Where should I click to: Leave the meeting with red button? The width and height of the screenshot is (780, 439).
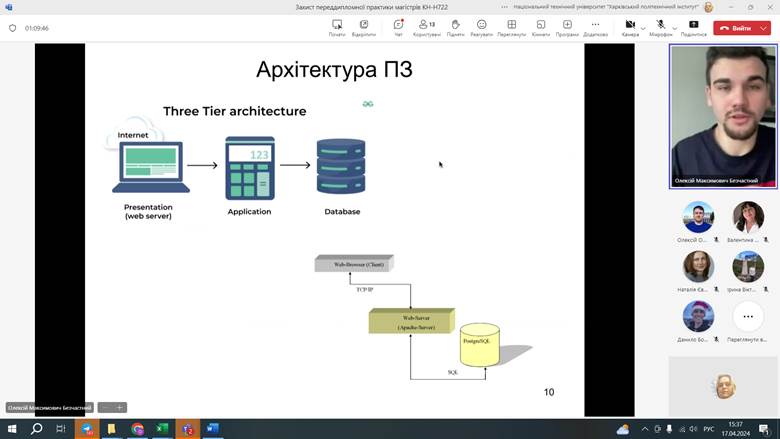736,28
